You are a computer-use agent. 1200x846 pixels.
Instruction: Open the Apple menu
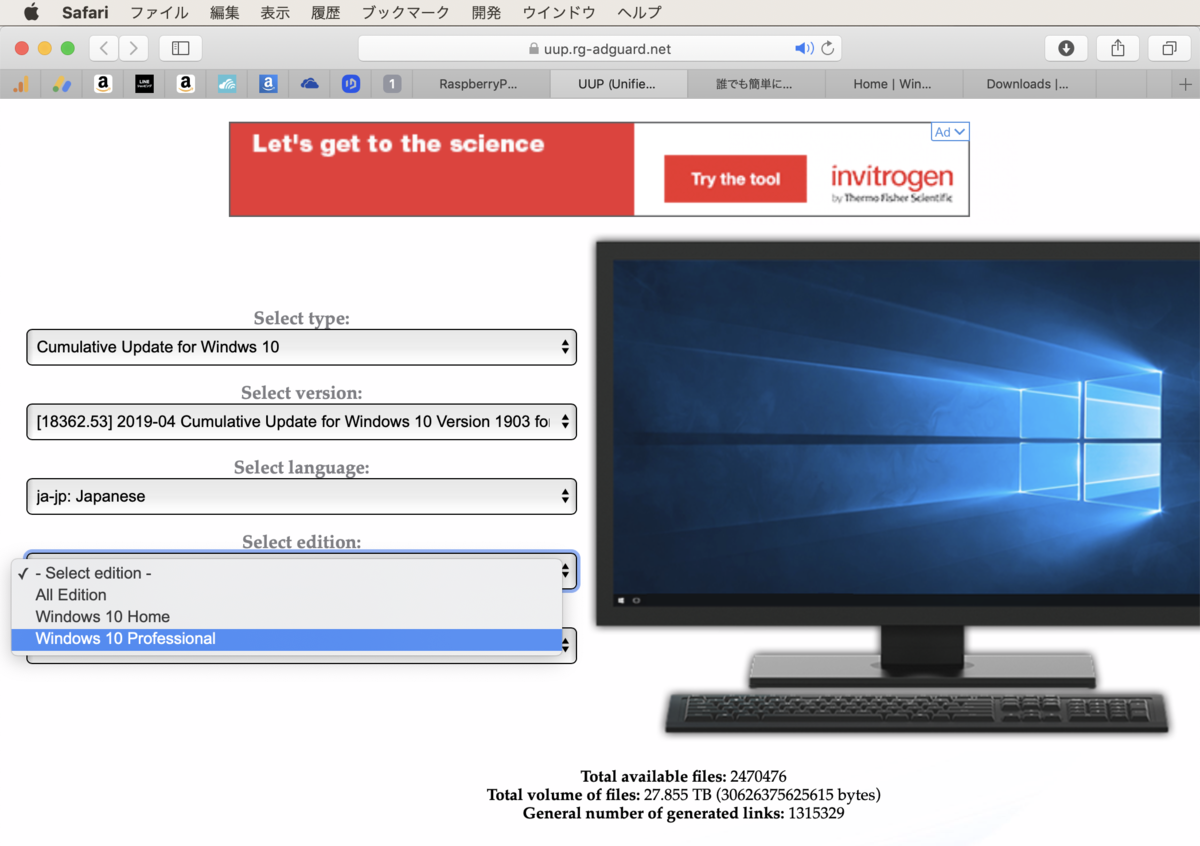tap(30, 13)
